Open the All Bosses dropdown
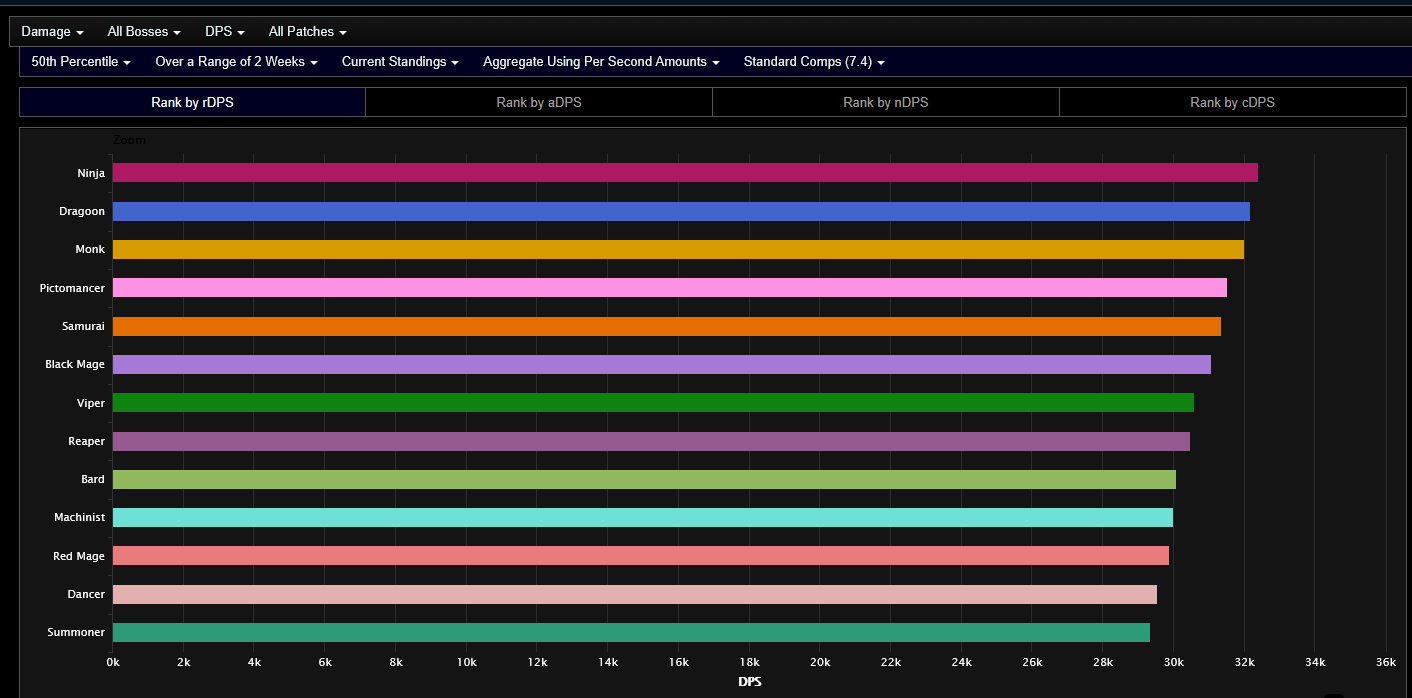1412x698 pixels. (x=144, y=32)
